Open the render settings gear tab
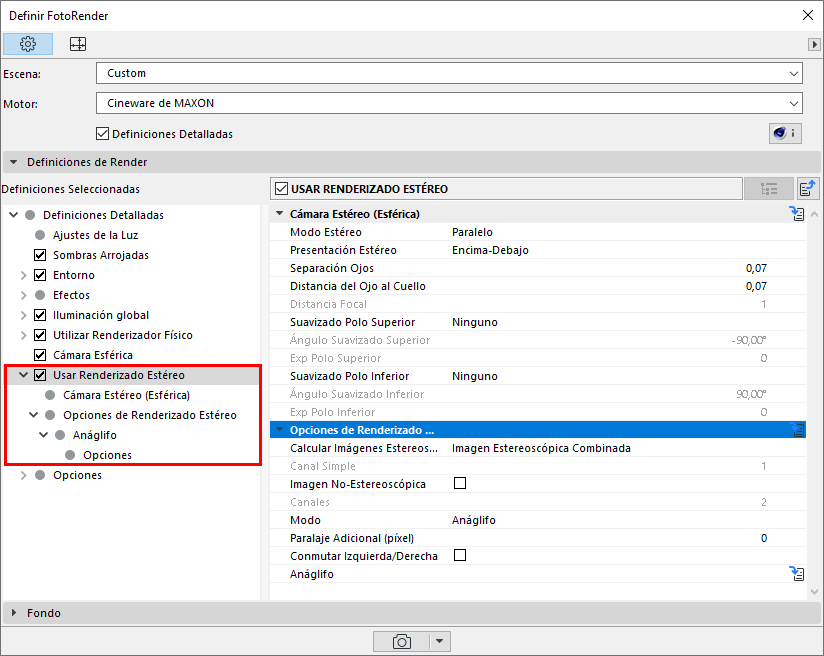Image resolution: width=824 pixels, height=656 pixels. click(28, 44)
